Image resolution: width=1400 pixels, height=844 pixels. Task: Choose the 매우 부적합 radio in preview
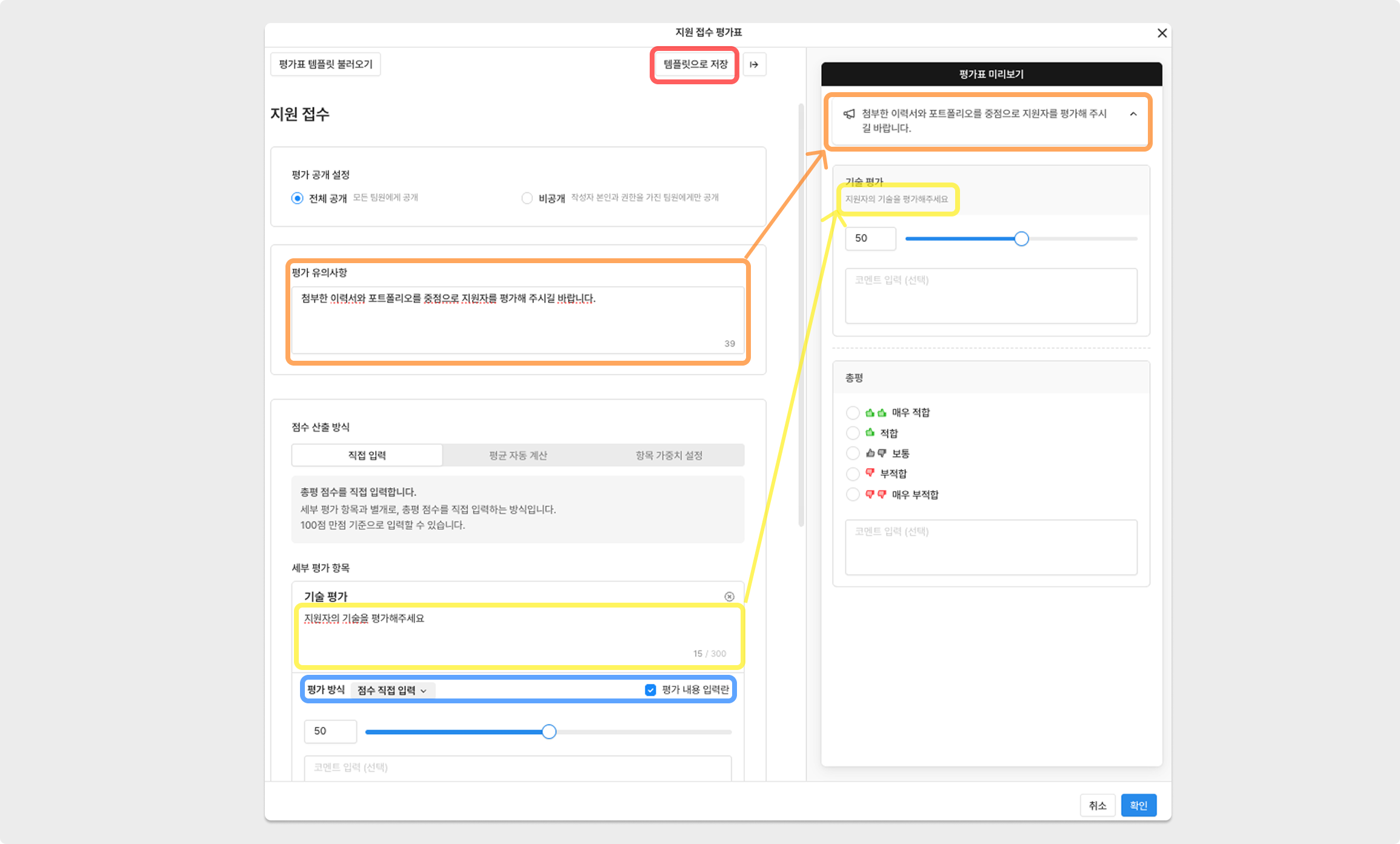[853, 494]
